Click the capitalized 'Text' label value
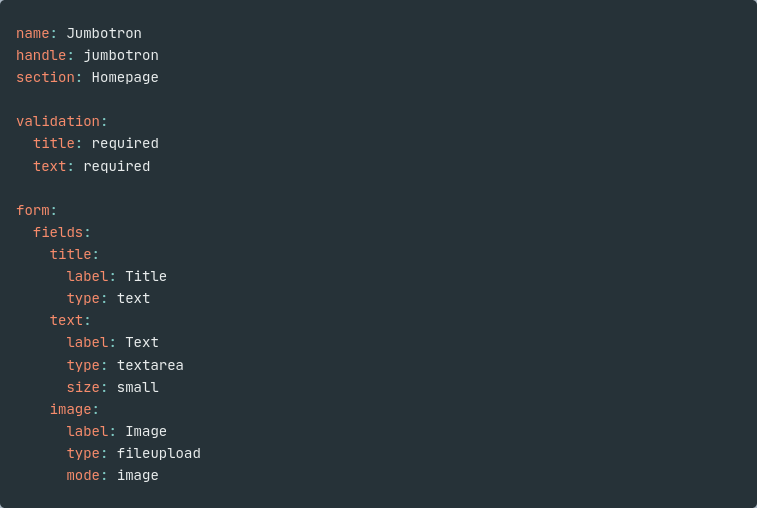Viewport: 757px width, 508px height. (142, 342)
